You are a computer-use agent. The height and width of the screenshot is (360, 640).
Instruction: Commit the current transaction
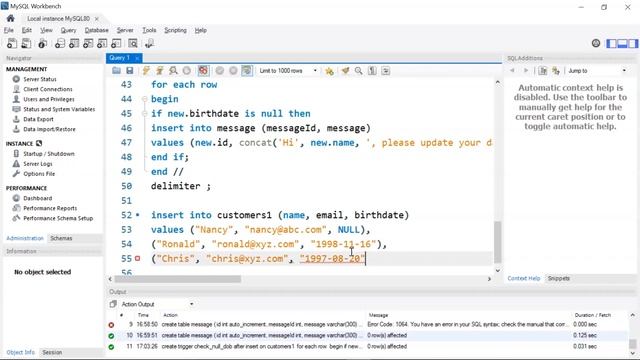[220, 71]
